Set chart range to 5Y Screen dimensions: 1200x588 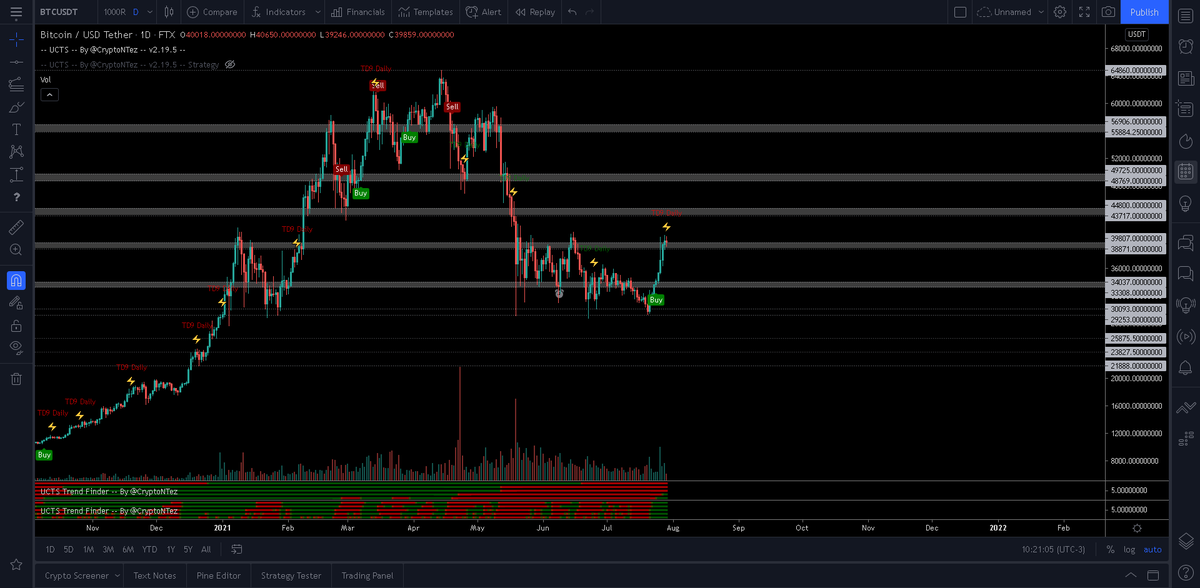click(x=188, y=549)
